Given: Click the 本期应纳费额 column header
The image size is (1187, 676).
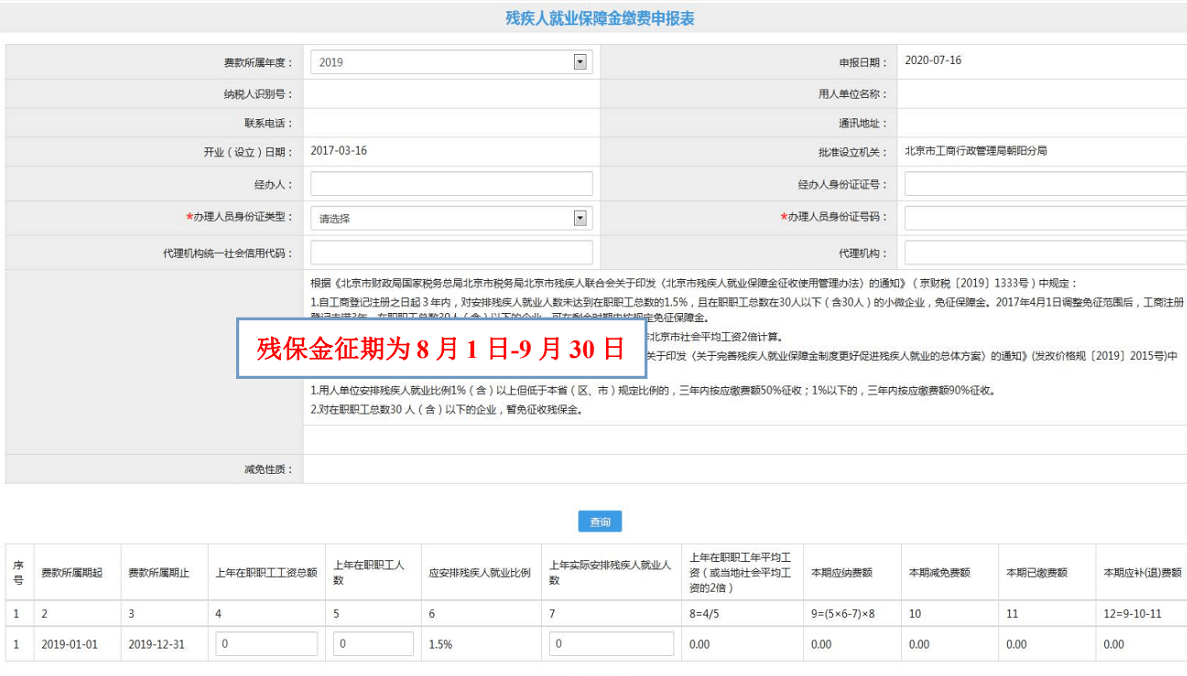Looking at the screenshot, I should (x=841, y=573).
